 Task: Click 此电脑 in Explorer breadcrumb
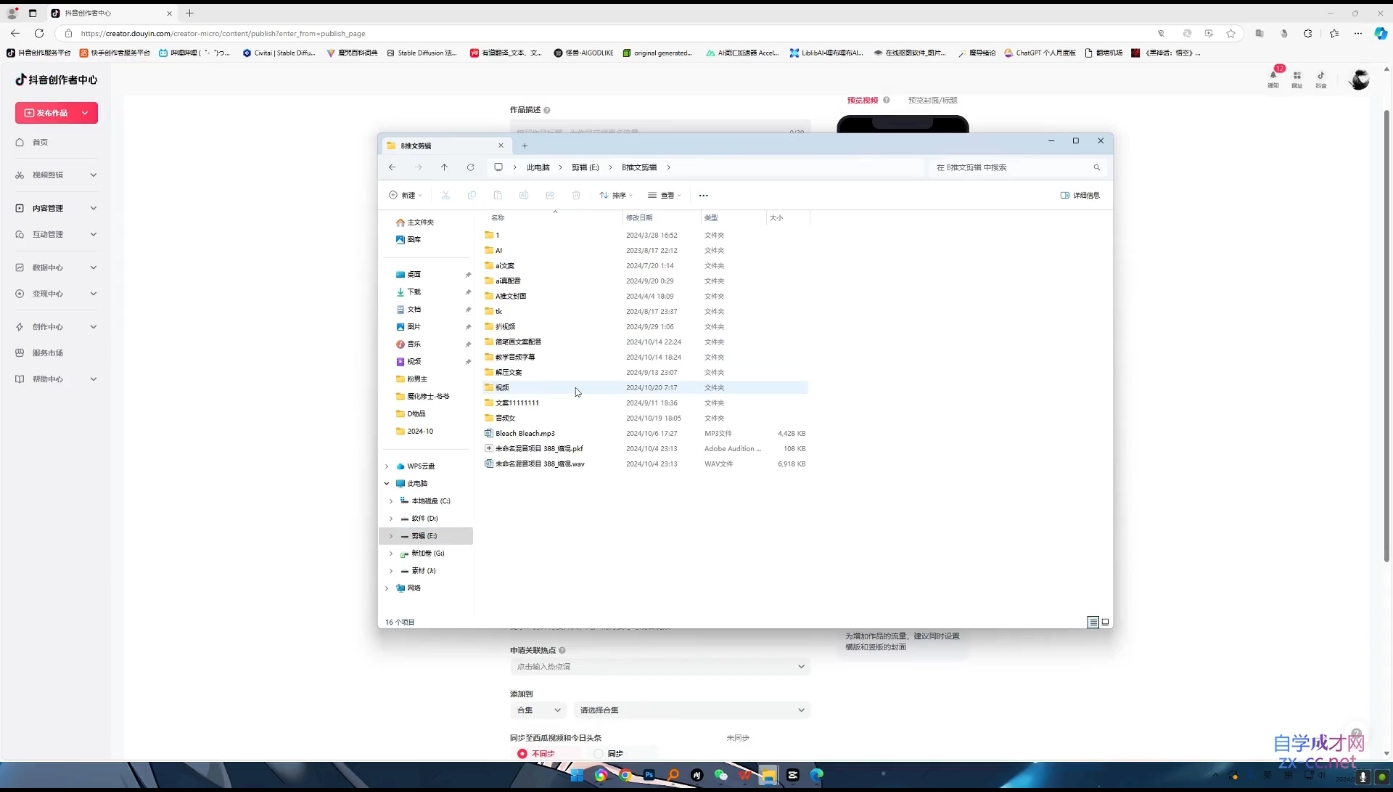click(x=538, y=167)
